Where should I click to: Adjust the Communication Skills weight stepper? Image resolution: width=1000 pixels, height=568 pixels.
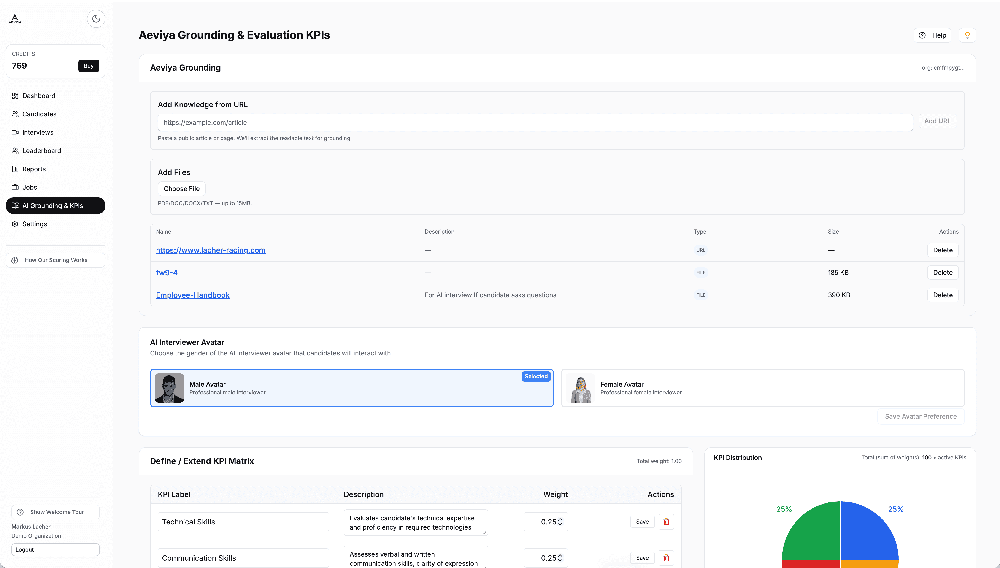click(545, 558)
